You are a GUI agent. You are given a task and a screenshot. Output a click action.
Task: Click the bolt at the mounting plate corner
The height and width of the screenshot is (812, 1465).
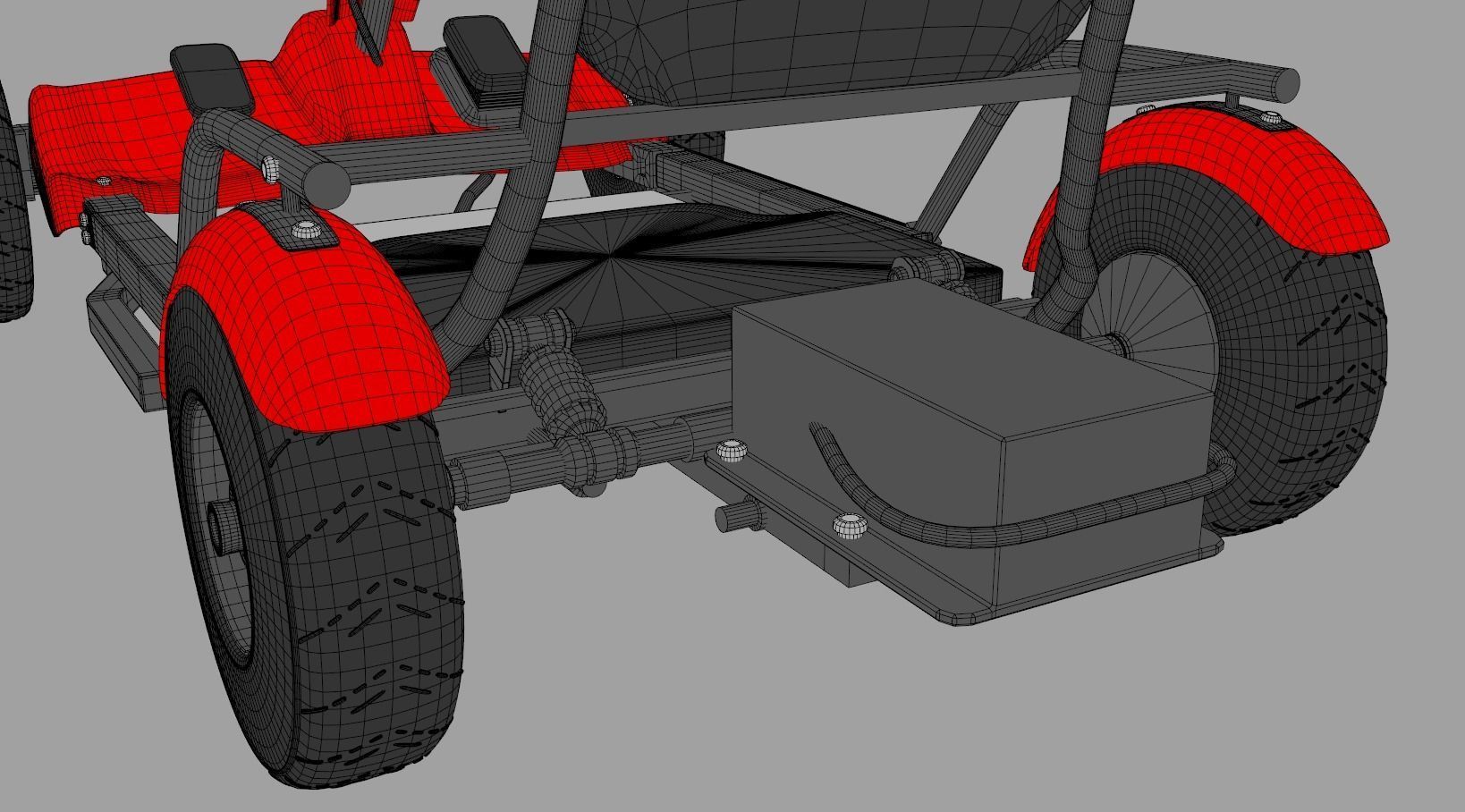731,450
